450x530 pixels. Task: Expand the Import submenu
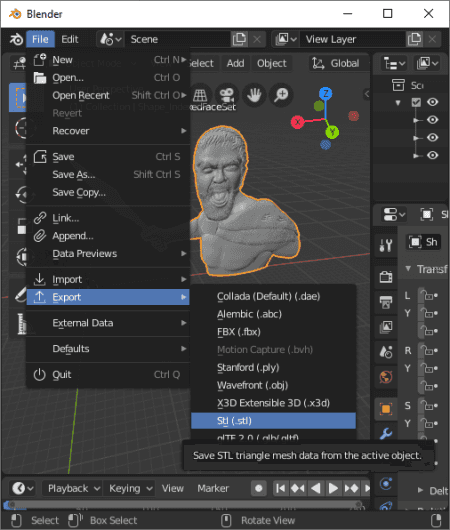108,279
